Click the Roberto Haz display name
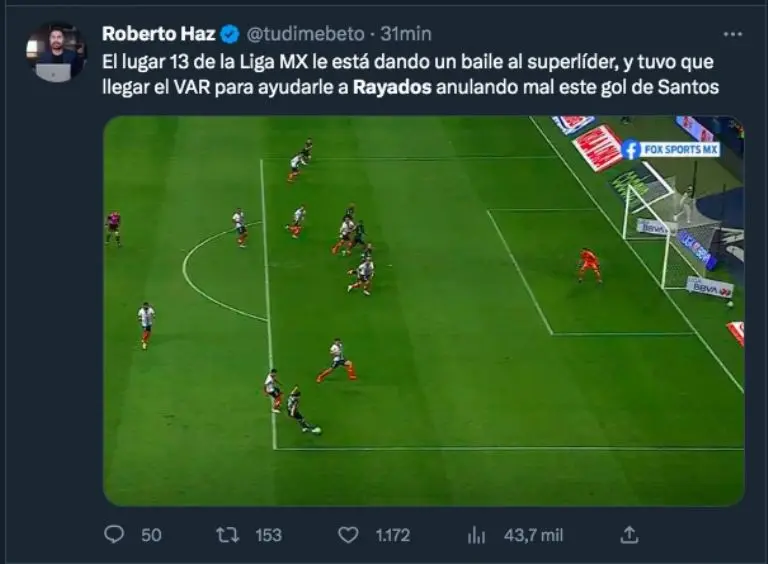Viewport: 768px width, 564px height. (x=158, y=34)
